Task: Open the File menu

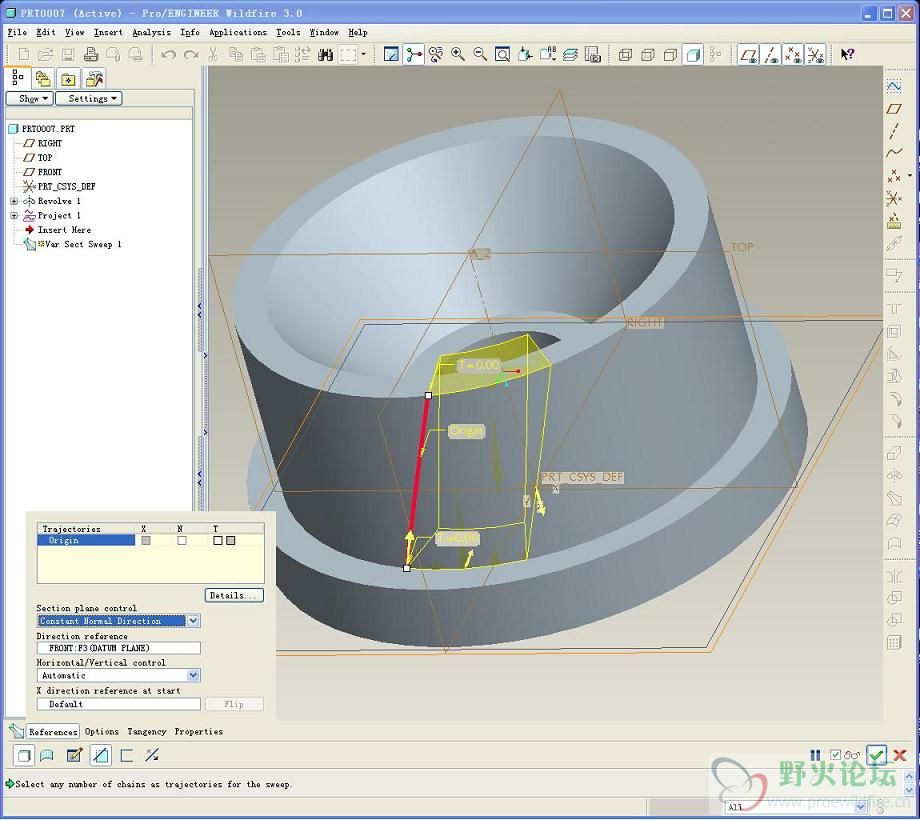Action: click(x=17, y=32)
